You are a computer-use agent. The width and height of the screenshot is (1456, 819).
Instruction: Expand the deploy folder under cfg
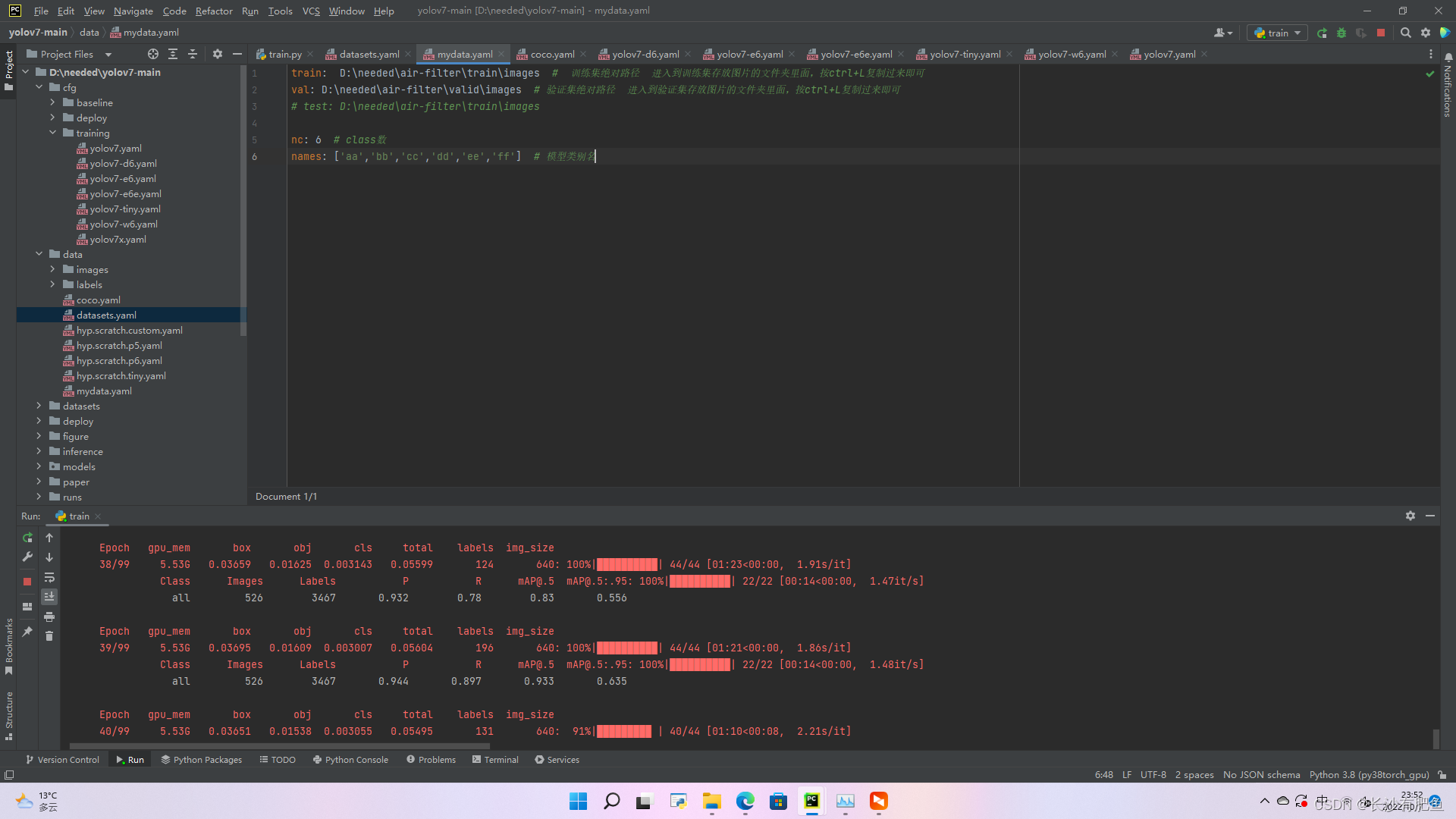tap(52, 118)
